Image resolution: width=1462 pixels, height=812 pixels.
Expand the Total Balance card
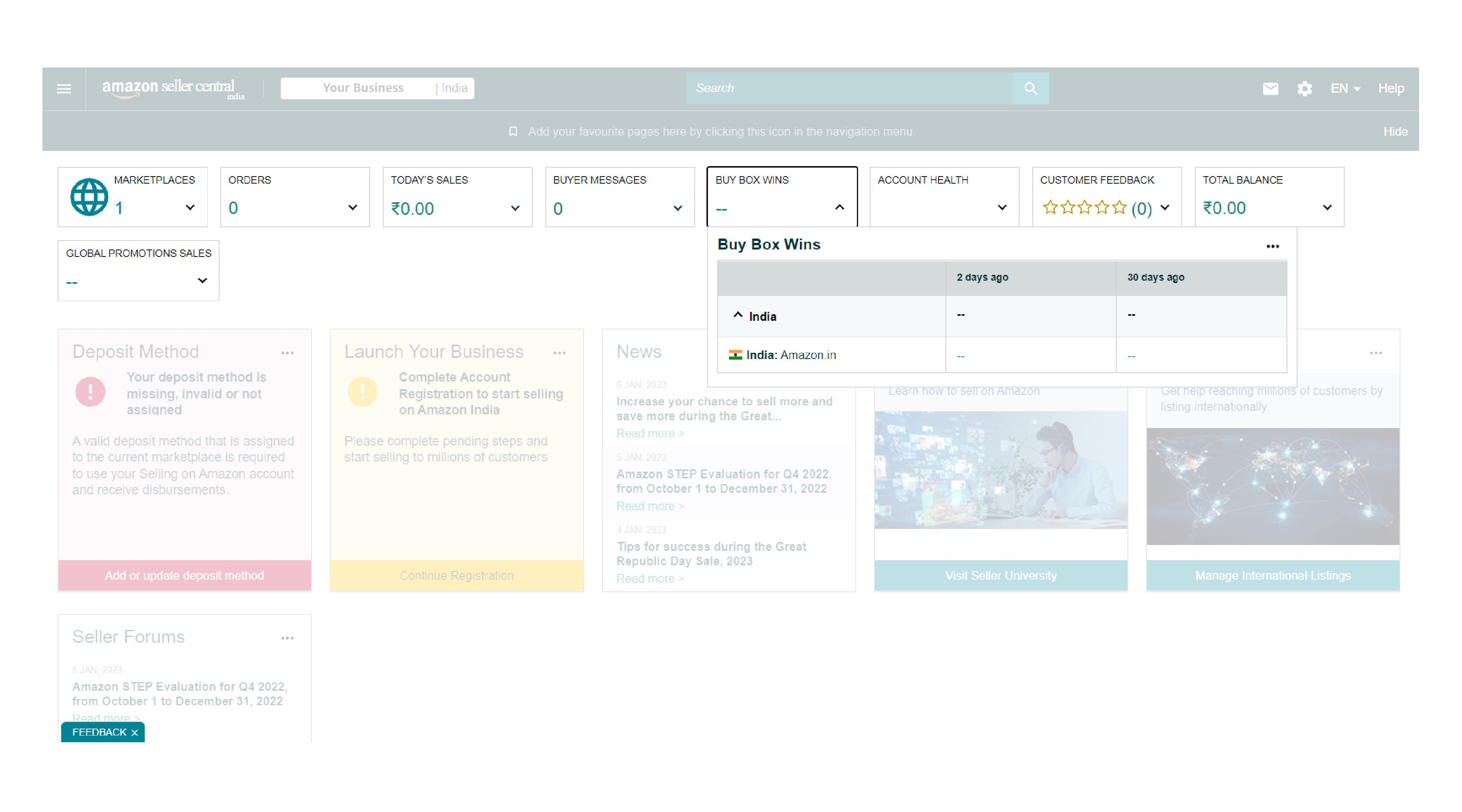pos(1327,208)
